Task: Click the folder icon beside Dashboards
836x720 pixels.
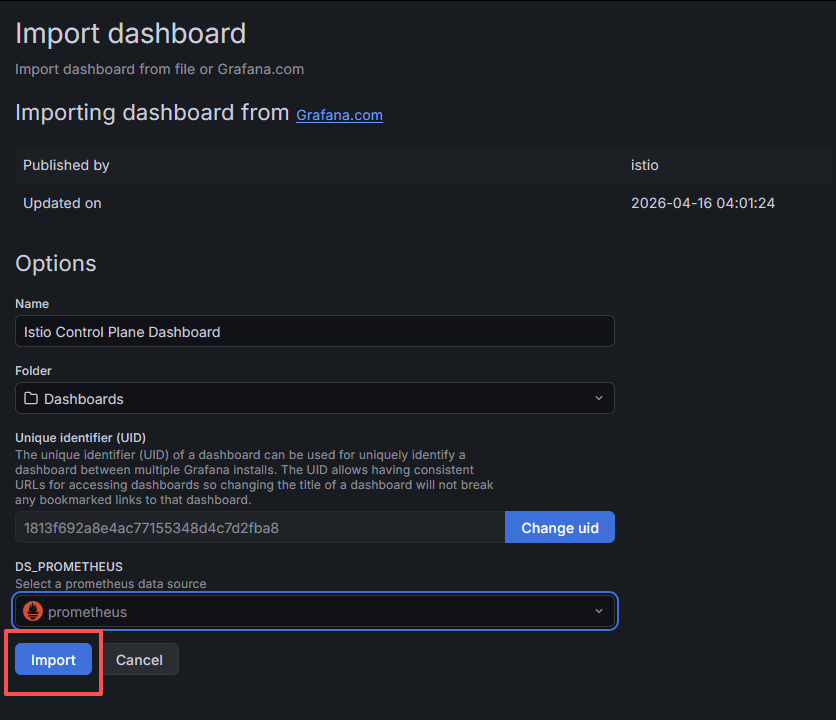Action: pos(31,398)
